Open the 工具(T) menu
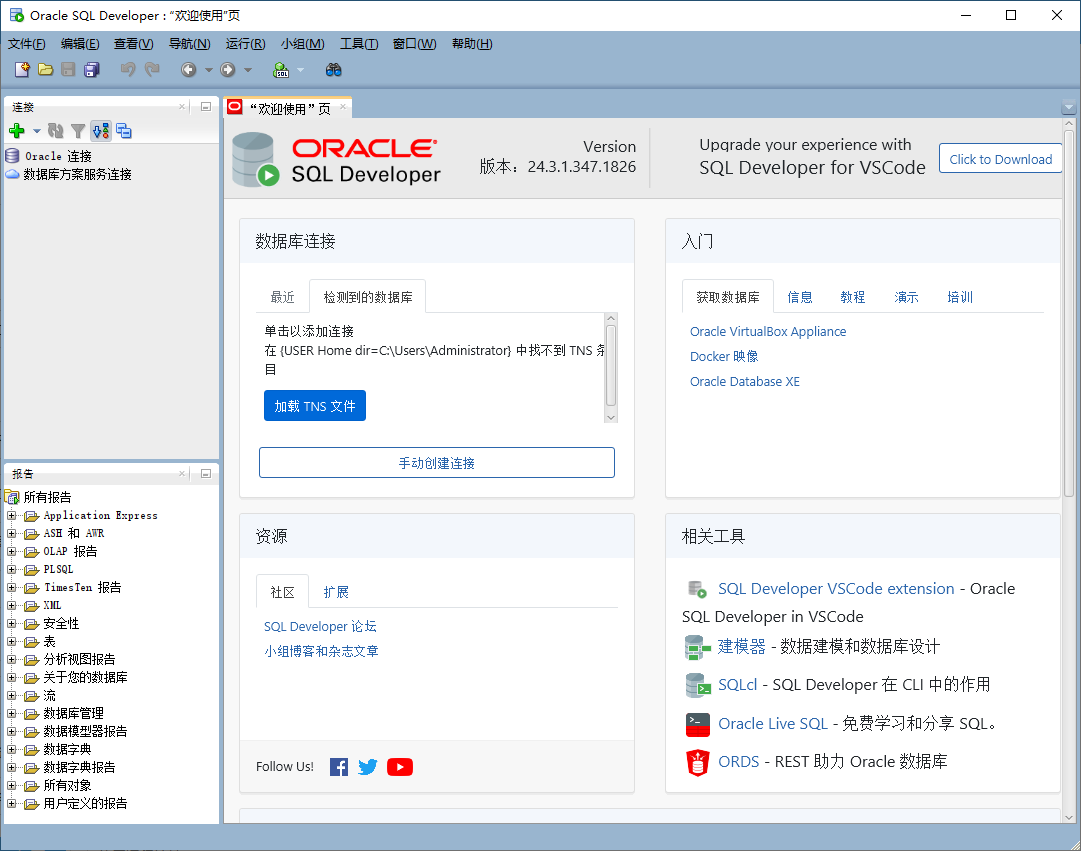1081x851 pixels. tap(359, 43)
